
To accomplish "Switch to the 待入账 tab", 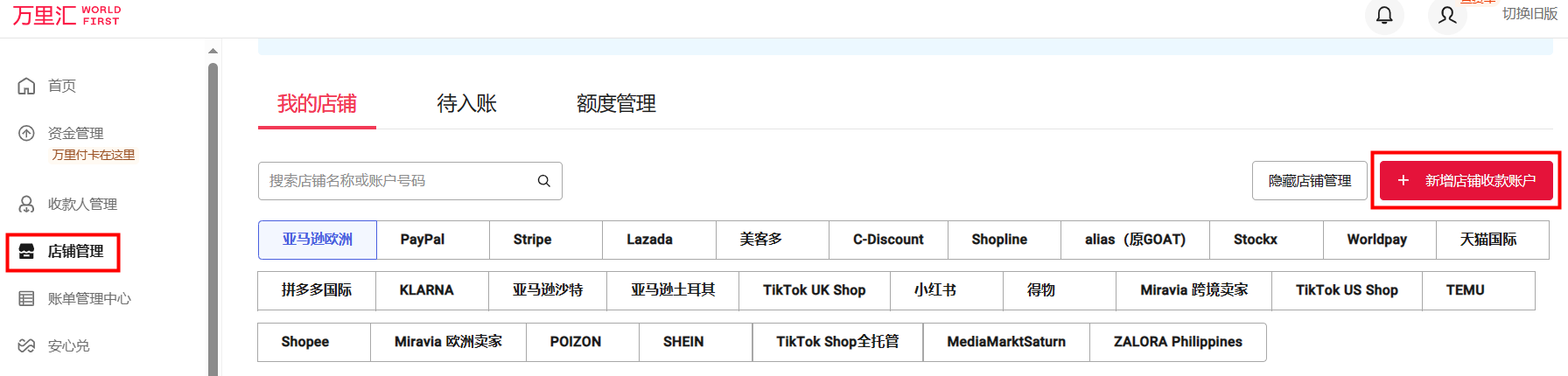I will (x=466, y=104).
